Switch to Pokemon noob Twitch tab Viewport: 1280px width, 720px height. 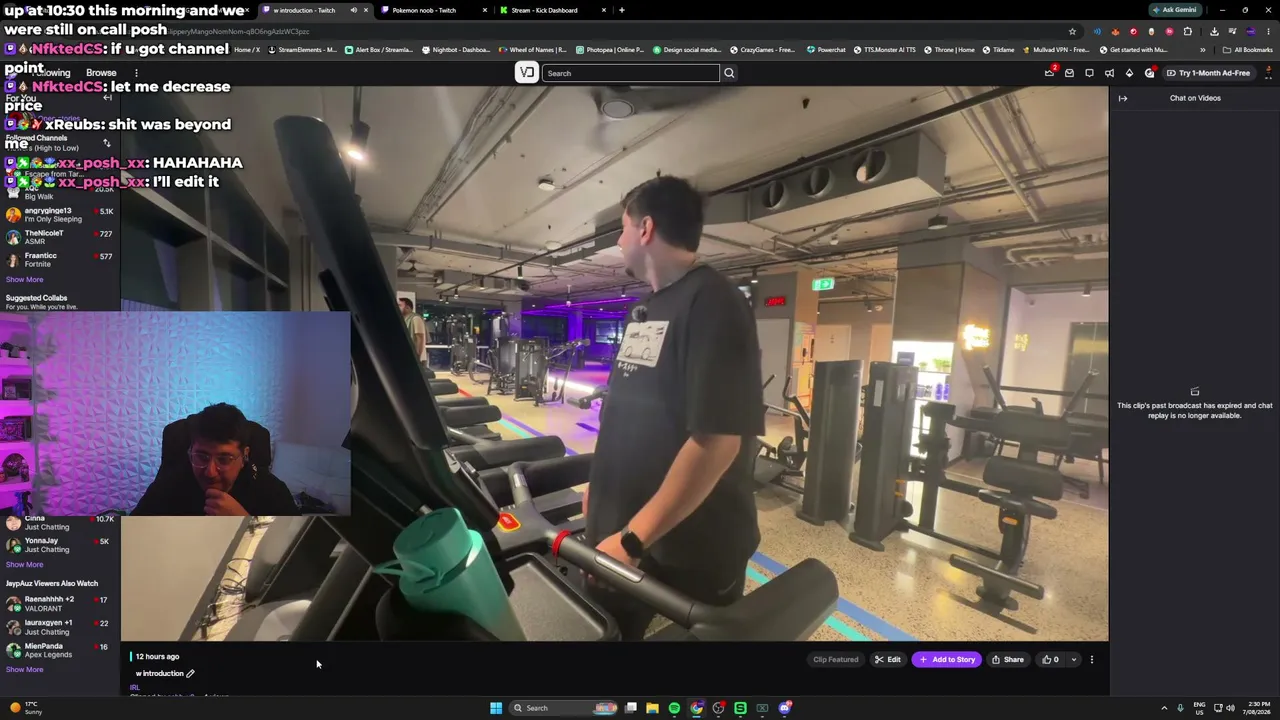coord(435,10)
